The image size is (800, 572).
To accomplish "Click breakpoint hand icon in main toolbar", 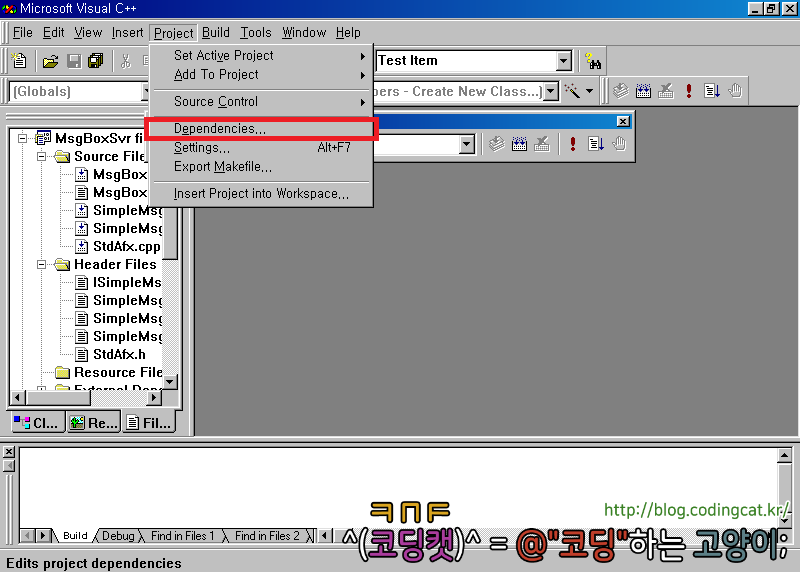I will 735,91.
